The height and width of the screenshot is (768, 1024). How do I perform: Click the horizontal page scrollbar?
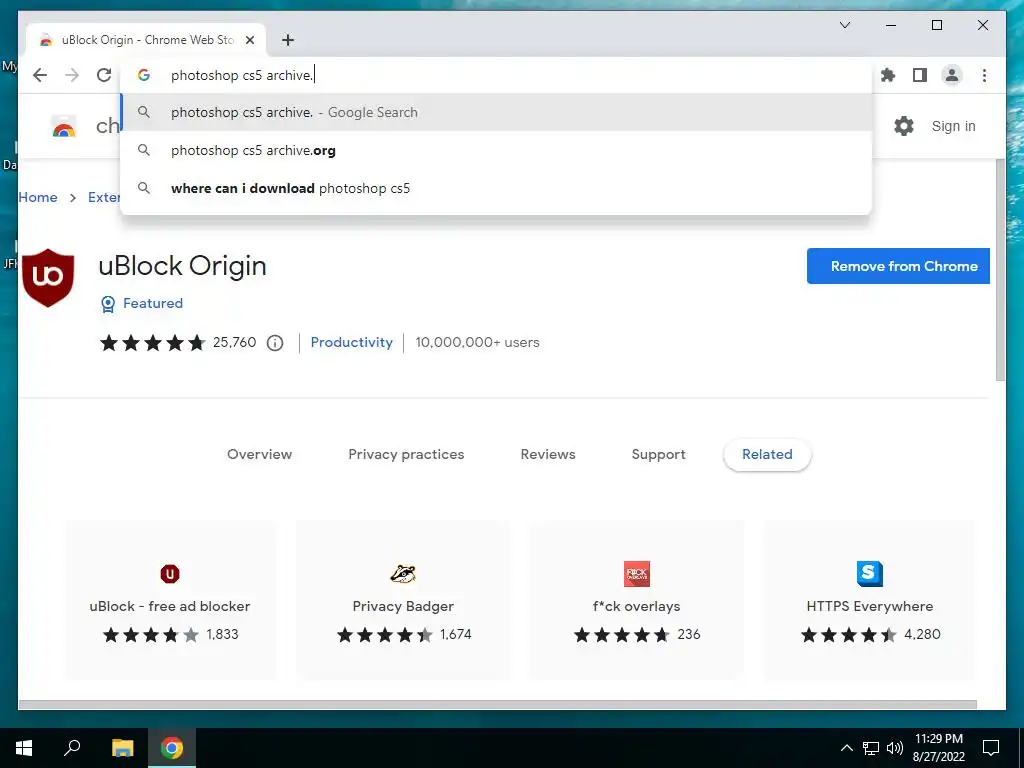498,705
